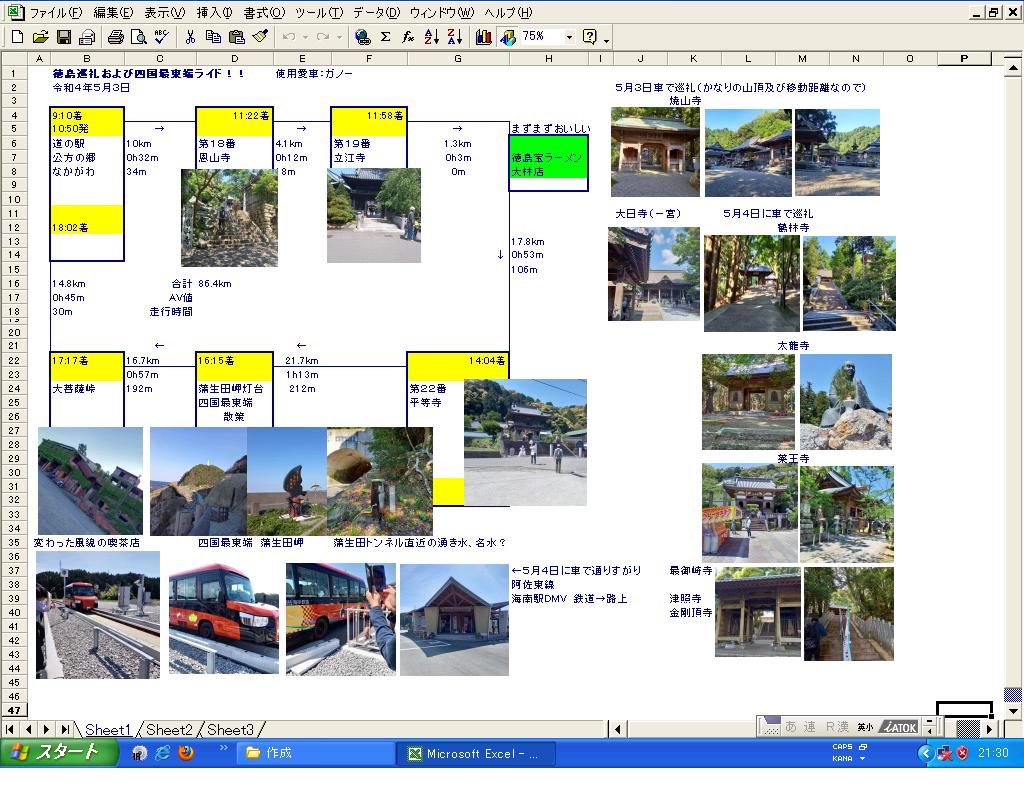1024x800 pixels.
Task: Click the AutoSum sigma icon
Action: 385,37
